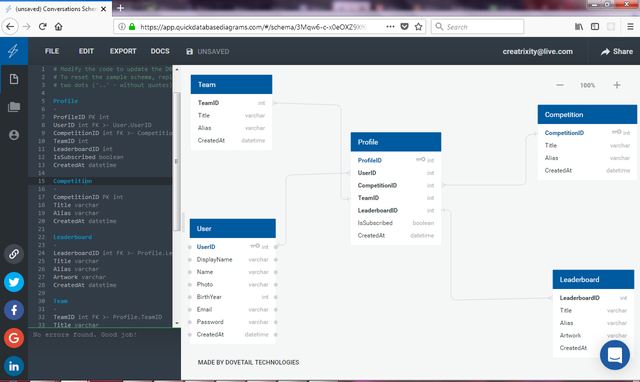
Task: Open the DOCS menu
Action: pos(160,51)
